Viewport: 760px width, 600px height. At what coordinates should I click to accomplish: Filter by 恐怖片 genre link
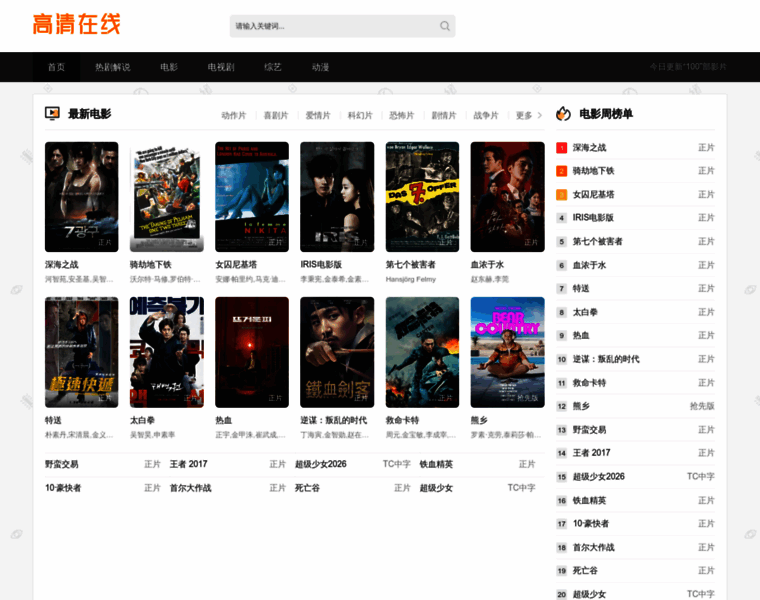click(402, 115)
